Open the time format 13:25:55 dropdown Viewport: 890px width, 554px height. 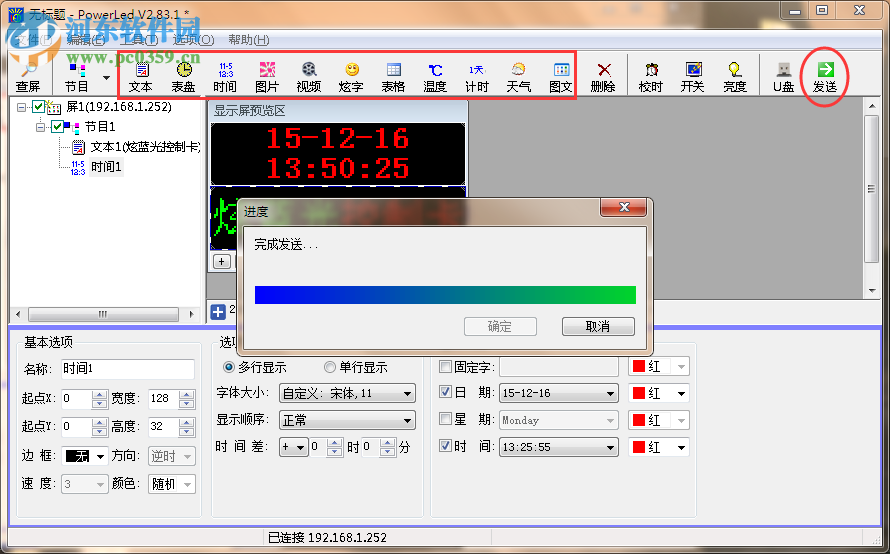559,447
